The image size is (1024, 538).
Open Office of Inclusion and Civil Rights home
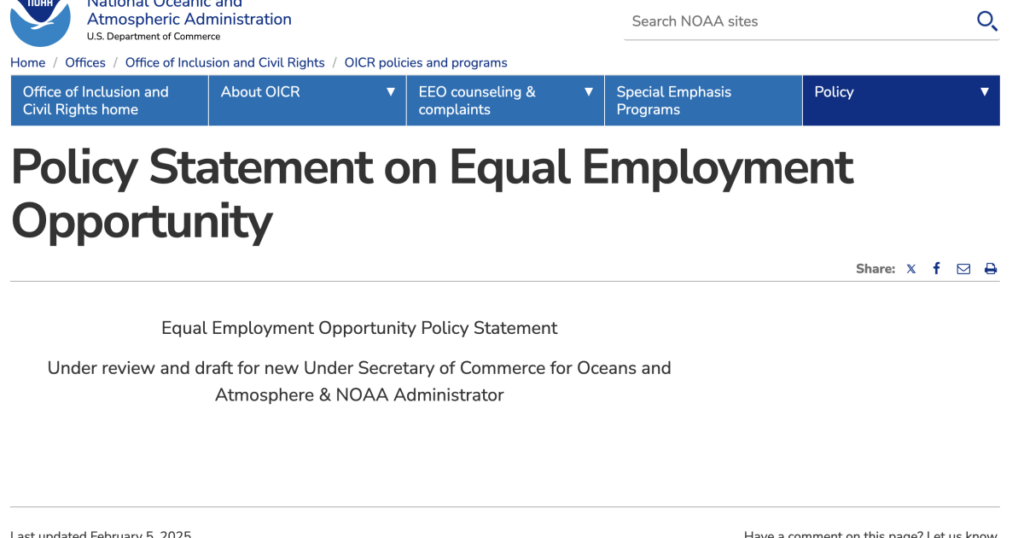click(x=109, y=101)
